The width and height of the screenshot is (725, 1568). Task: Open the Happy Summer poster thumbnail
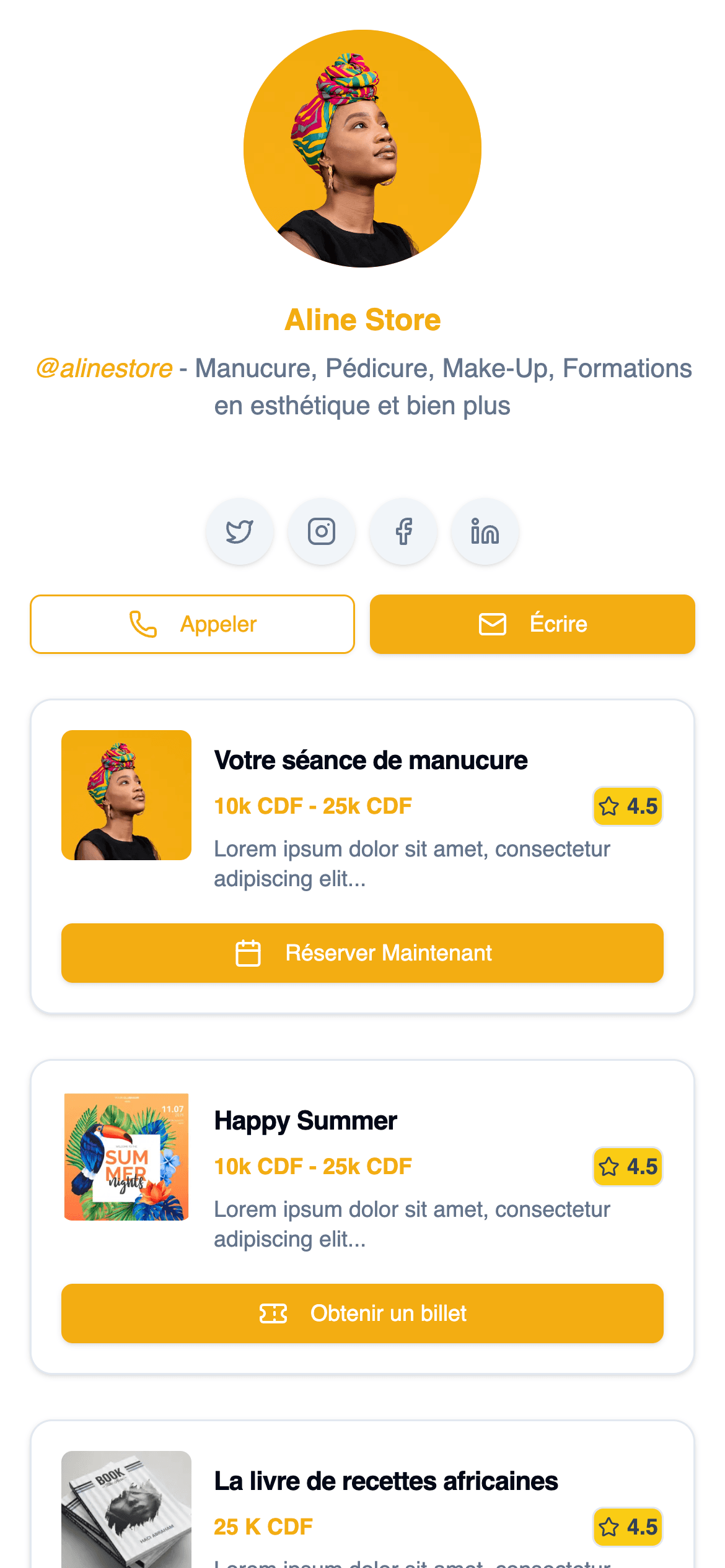tap(126, 1157)
